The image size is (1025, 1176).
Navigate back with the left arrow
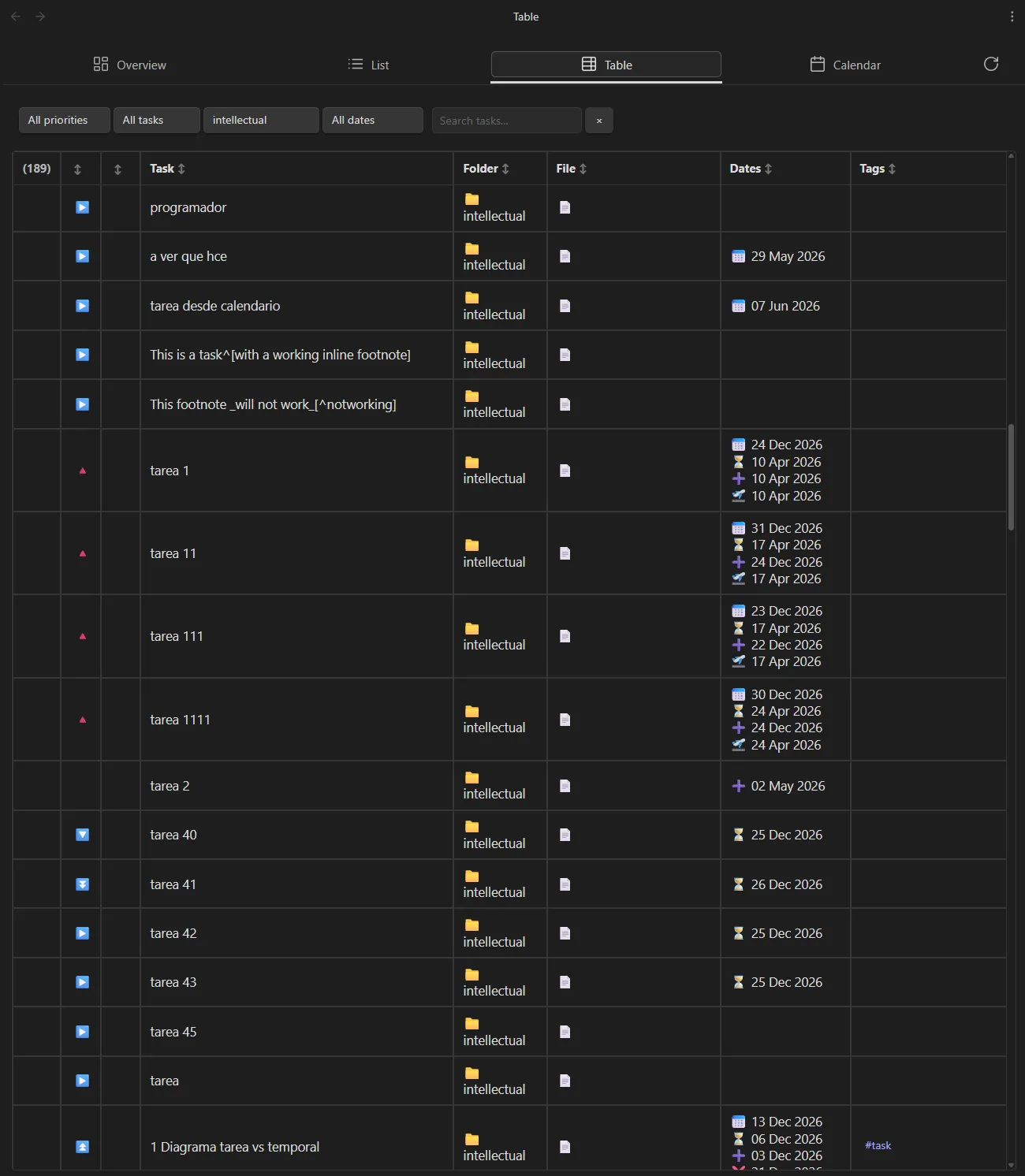point(16,17)
